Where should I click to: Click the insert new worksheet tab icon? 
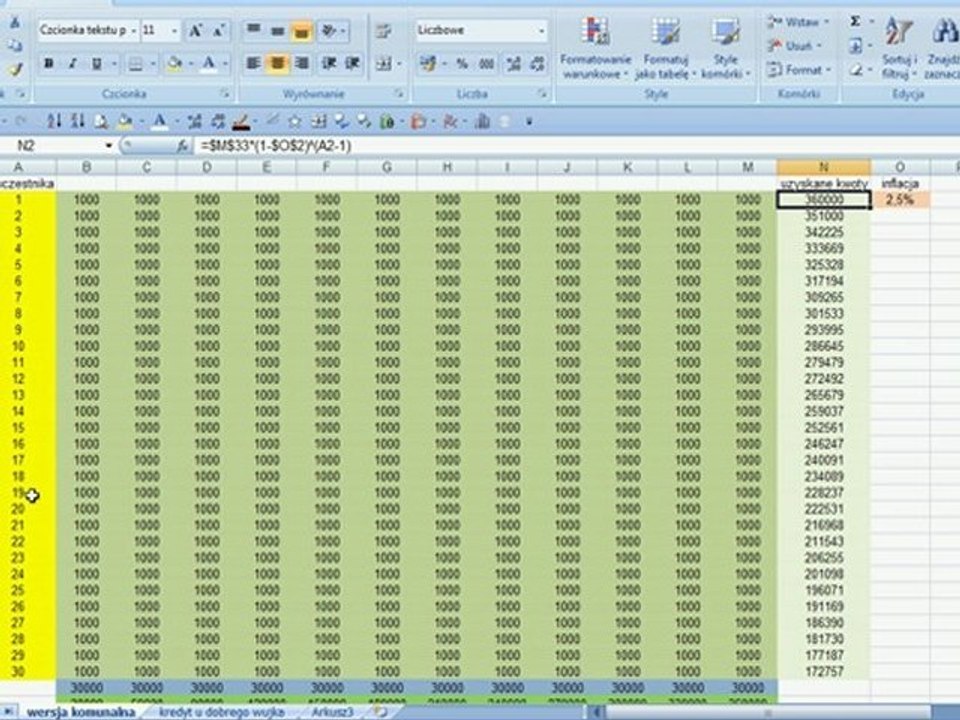tap(380, 711)
